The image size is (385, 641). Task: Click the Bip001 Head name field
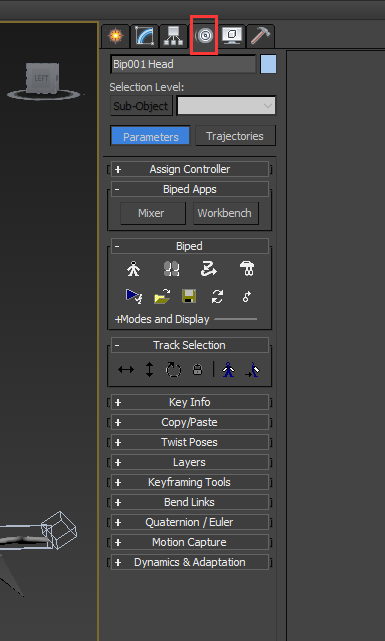183,64
